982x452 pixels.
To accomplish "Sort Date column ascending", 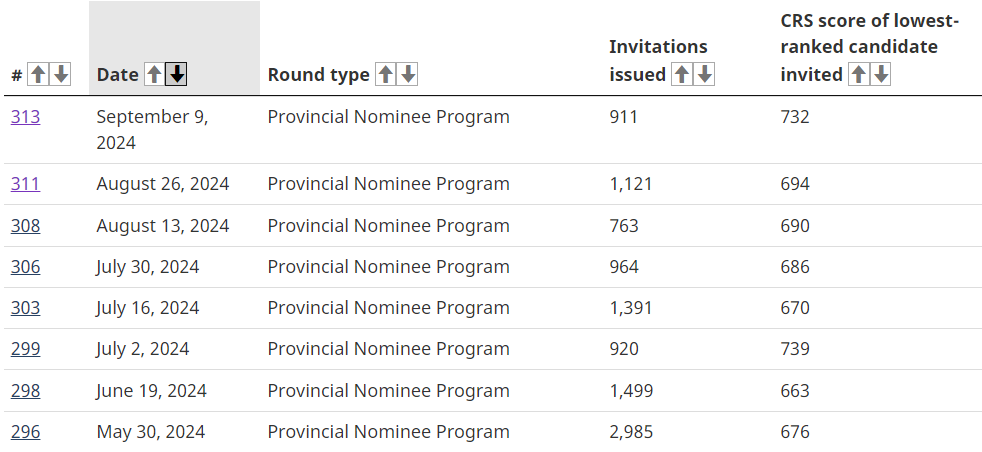I will [x=154, y=74].
